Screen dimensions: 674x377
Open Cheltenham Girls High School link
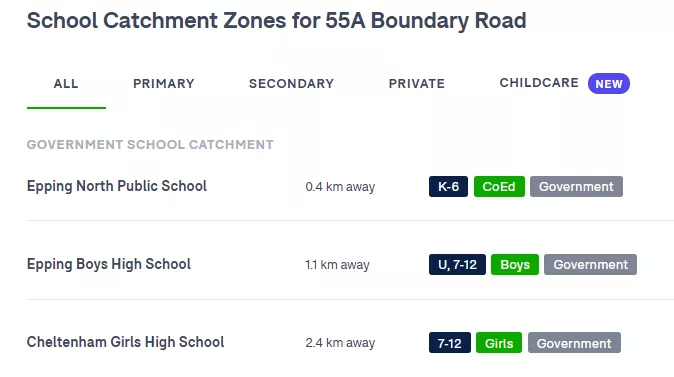point(126,342)
